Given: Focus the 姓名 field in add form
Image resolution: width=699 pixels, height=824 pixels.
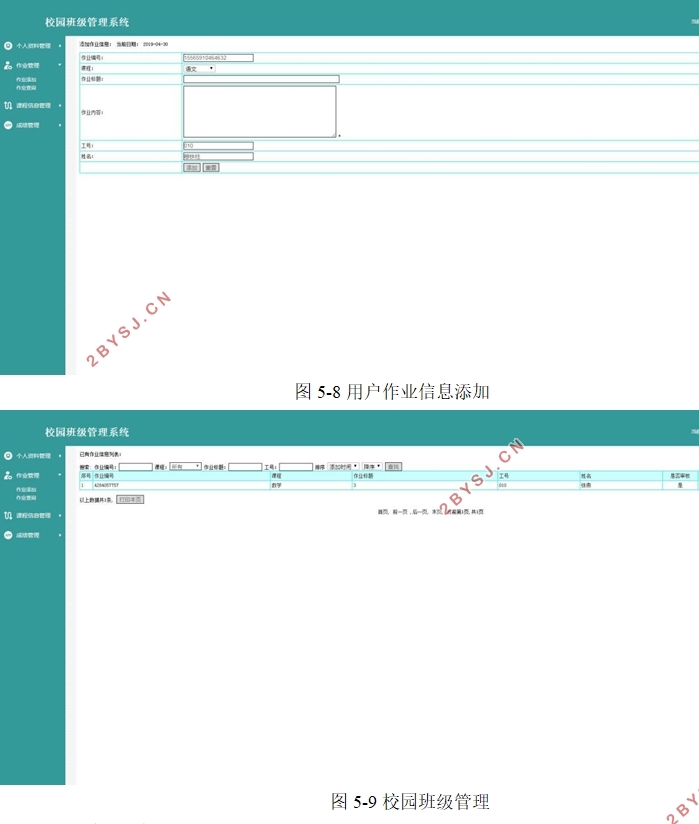Looking at the screenshot, I should click(218, 156).
